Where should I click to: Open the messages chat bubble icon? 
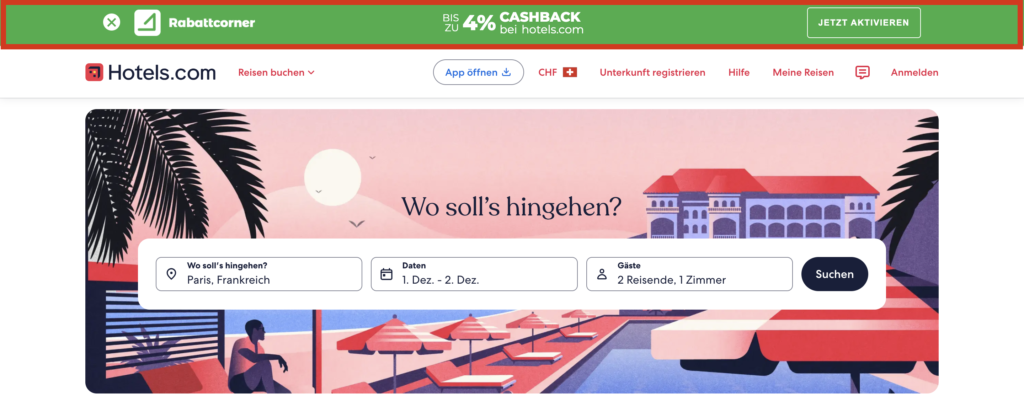tap(862, 73)
